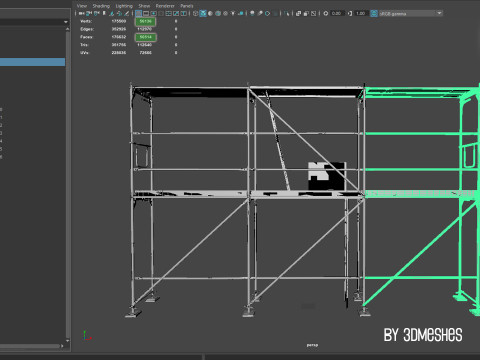The height and width of the screenshot is (360, 480).
Task: Click the camera Bookmarks icon
Action: pyautogui.click(x=104, y=13)
